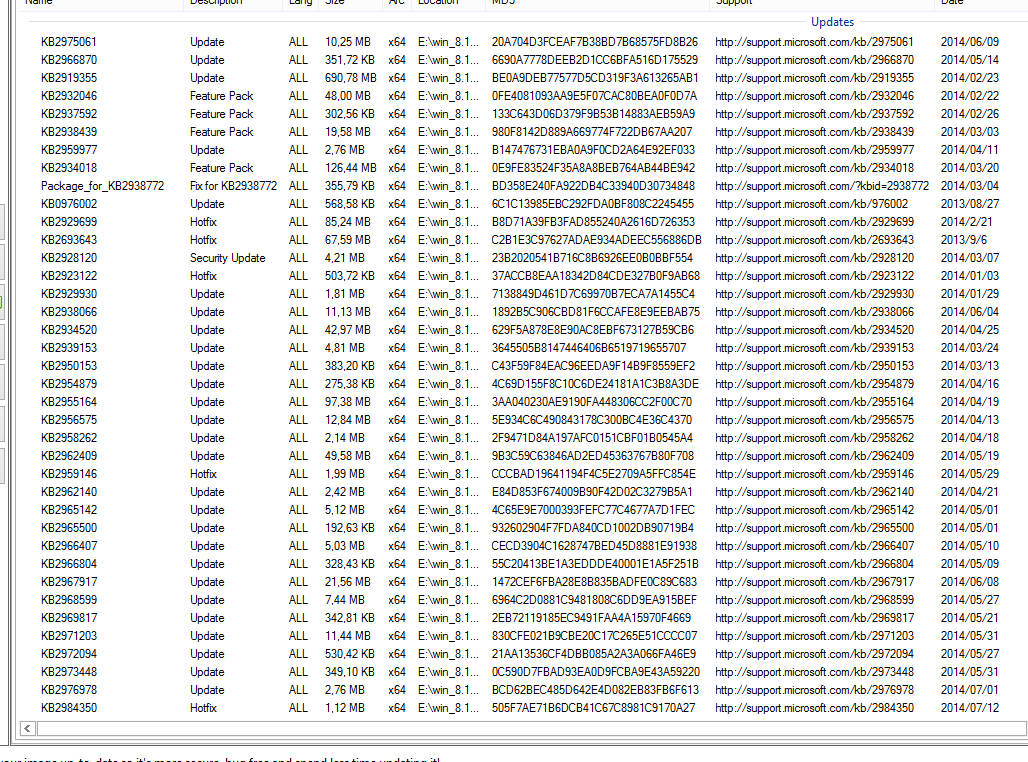Click the 690,78 MB size cell

(x=350, y=78)
